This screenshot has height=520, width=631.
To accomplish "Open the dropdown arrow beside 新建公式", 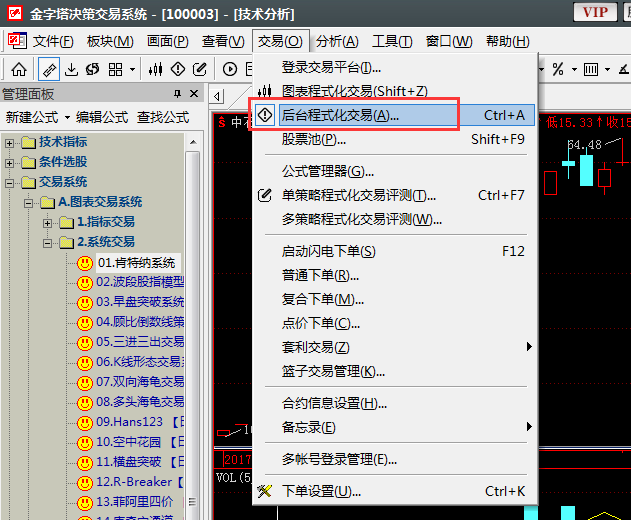I will (67, 118).
